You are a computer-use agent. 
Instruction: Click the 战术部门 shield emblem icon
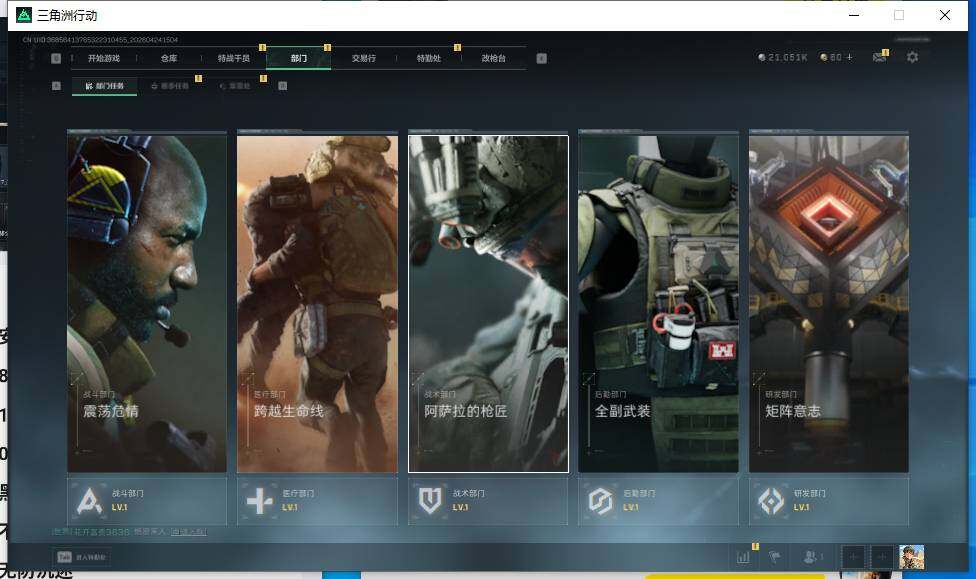[x=430, y=501]
